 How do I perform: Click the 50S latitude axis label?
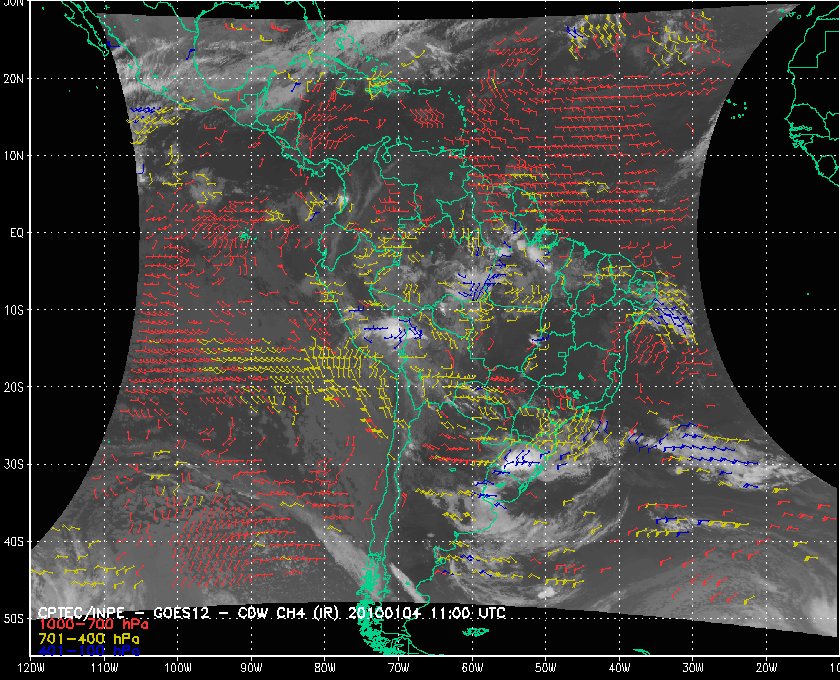(x=13, y=619)
